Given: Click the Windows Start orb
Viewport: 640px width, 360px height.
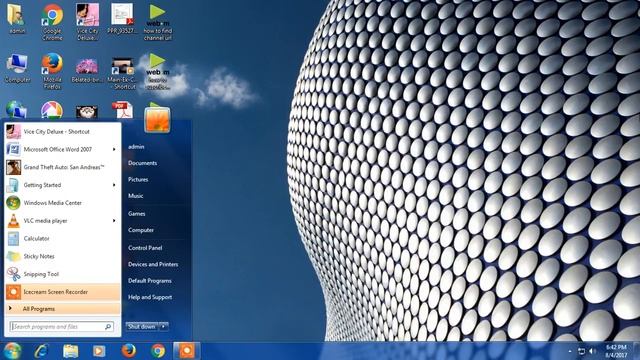Looking at the screenshot, I should click(12, 351).
